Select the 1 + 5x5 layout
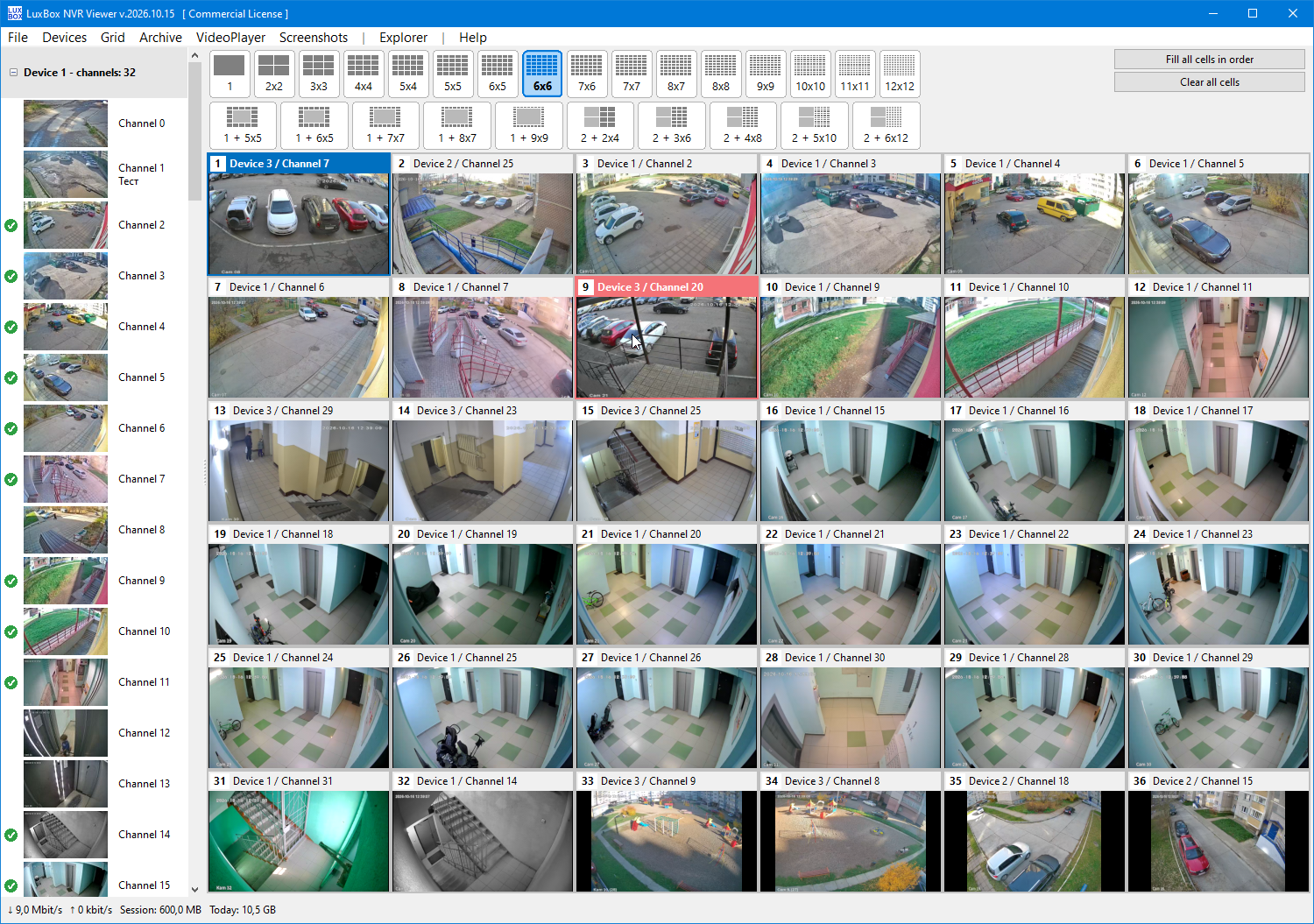Viewport: 1314px width, 924px height. [243, 125]
